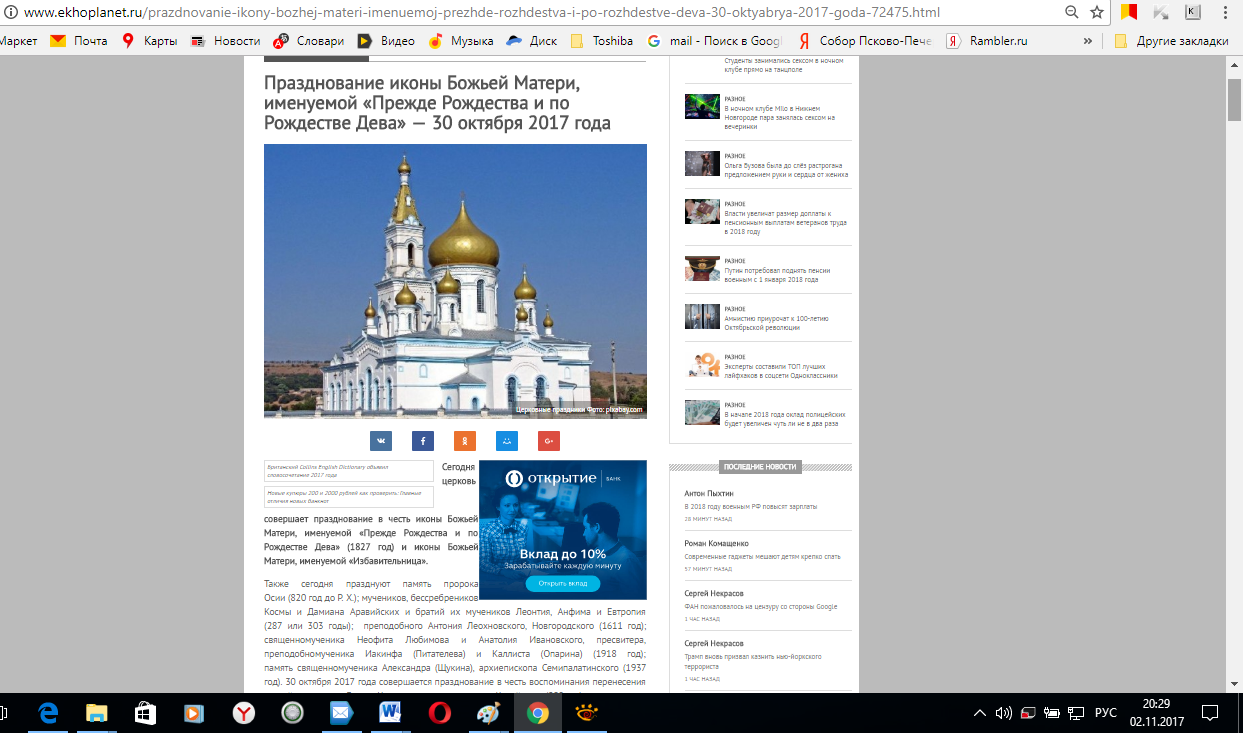Screen dimensions: 1243x733
Task: Open the Mail app in the taskbar
Action: coord(341,713)
